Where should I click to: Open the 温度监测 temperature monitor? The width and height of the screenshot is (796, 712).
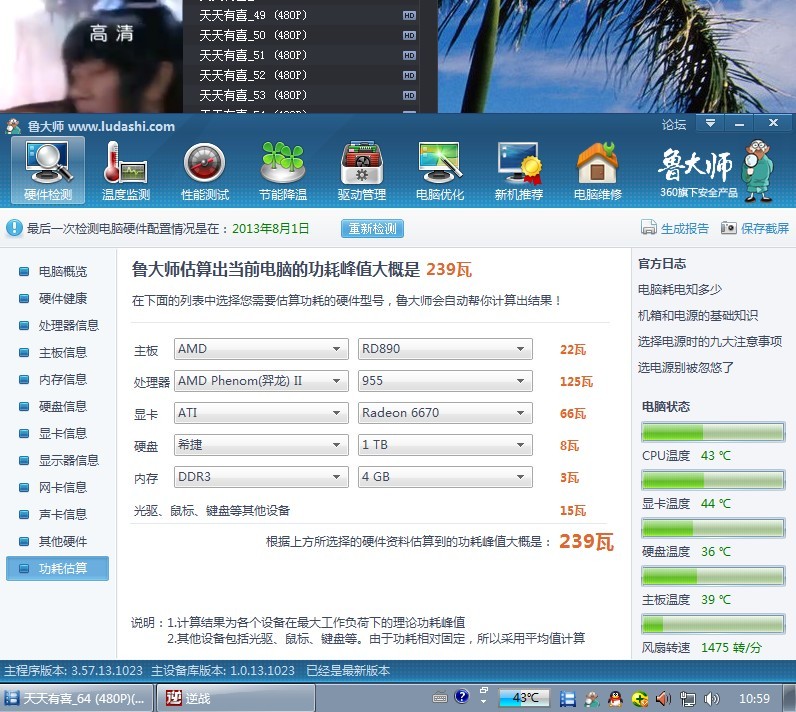pyautogui.click(x=126, y=171)
